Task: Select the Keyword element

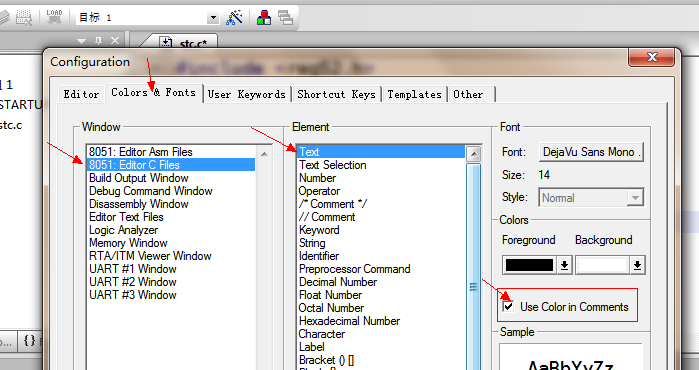Action: [x=381, y=230]
